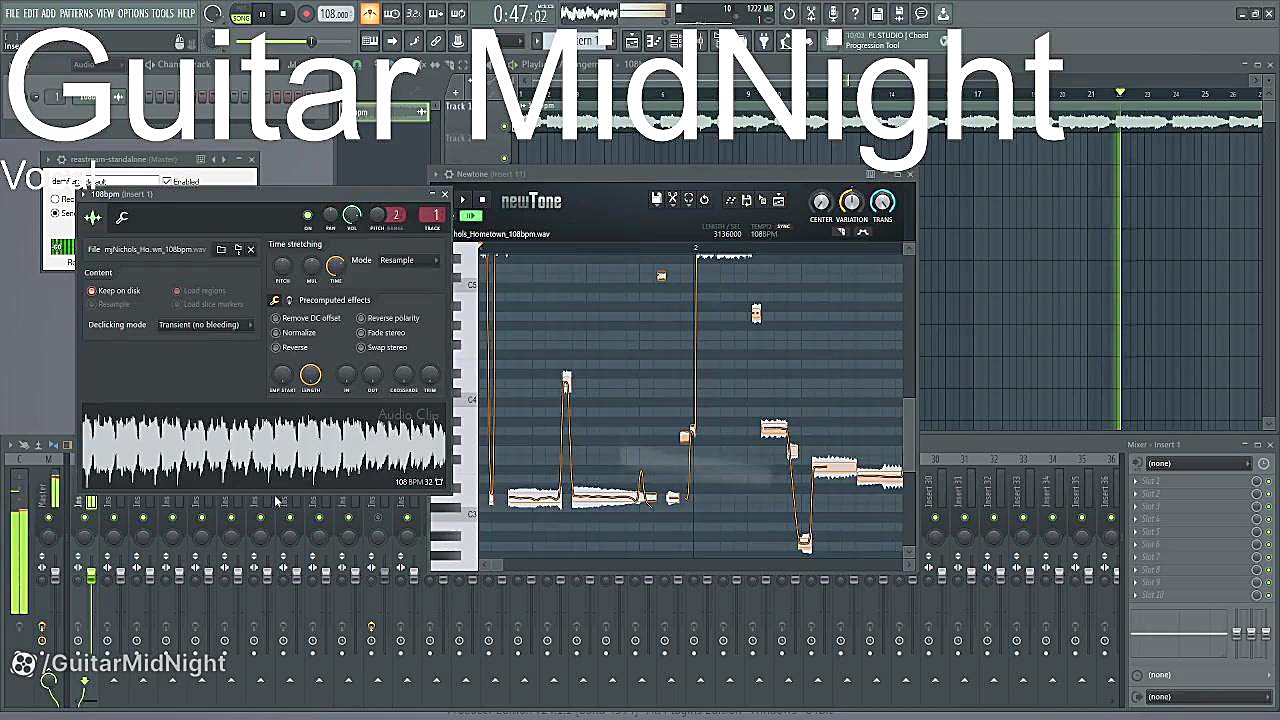
Task: Click the mixer TRACK number 1
Action: point(432,215)
